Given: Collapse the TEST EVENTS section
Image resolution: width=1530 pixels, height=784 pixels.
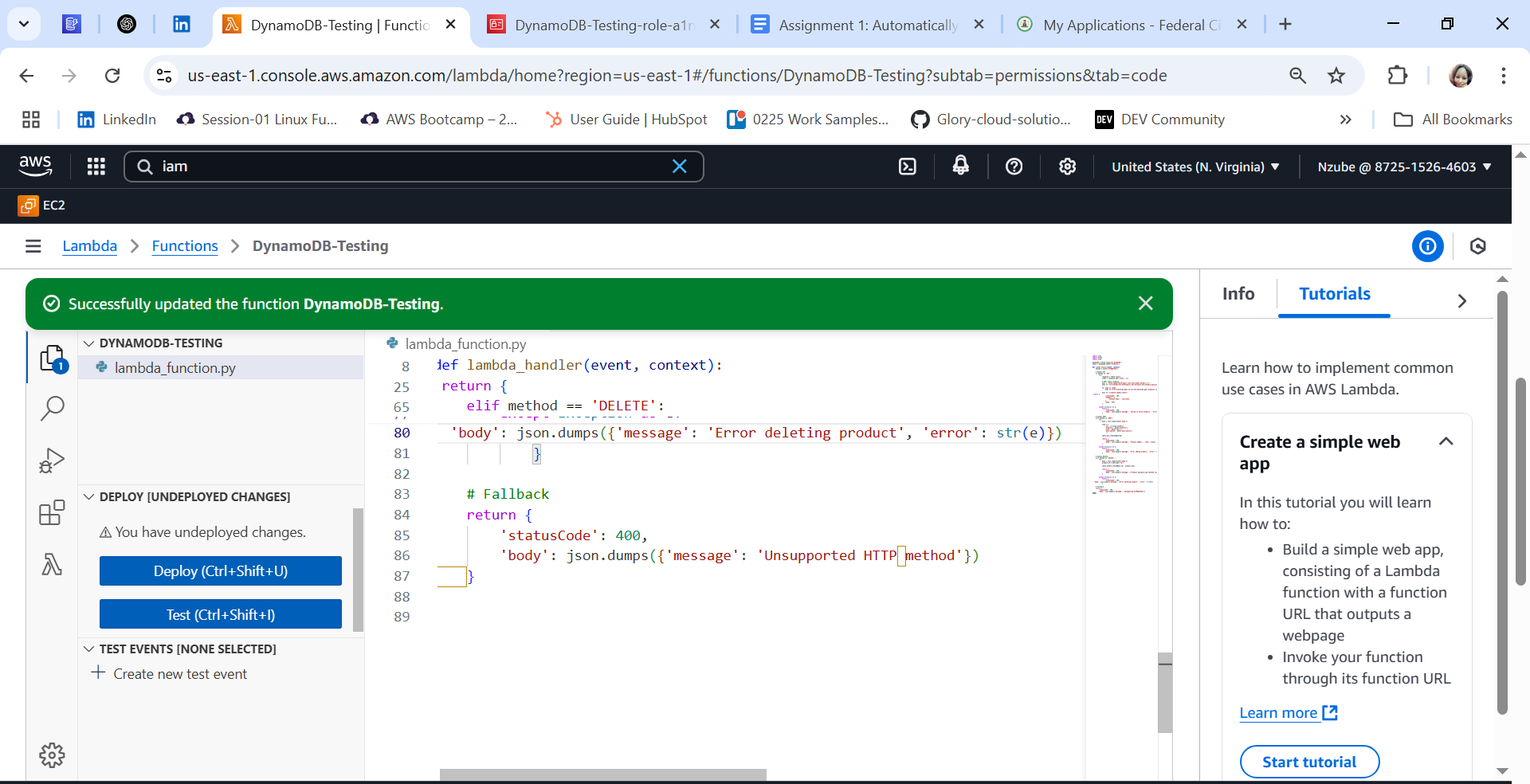Looking at the screenshot, I should [x=89, y=649].
